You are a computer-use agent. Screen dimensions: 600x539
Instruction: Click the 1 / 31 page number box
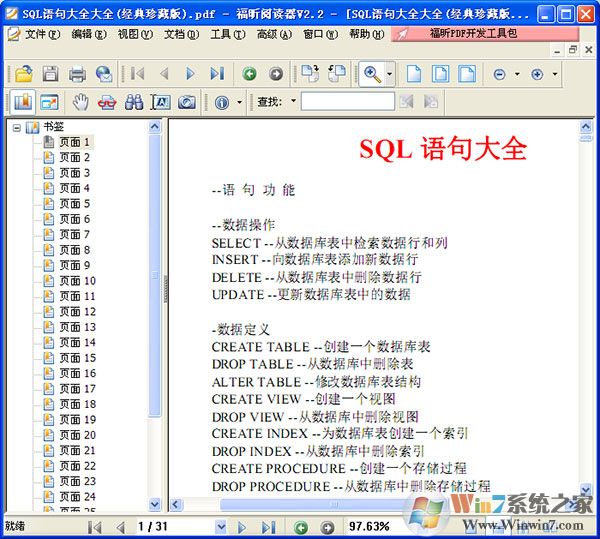[x=175, y=526]
